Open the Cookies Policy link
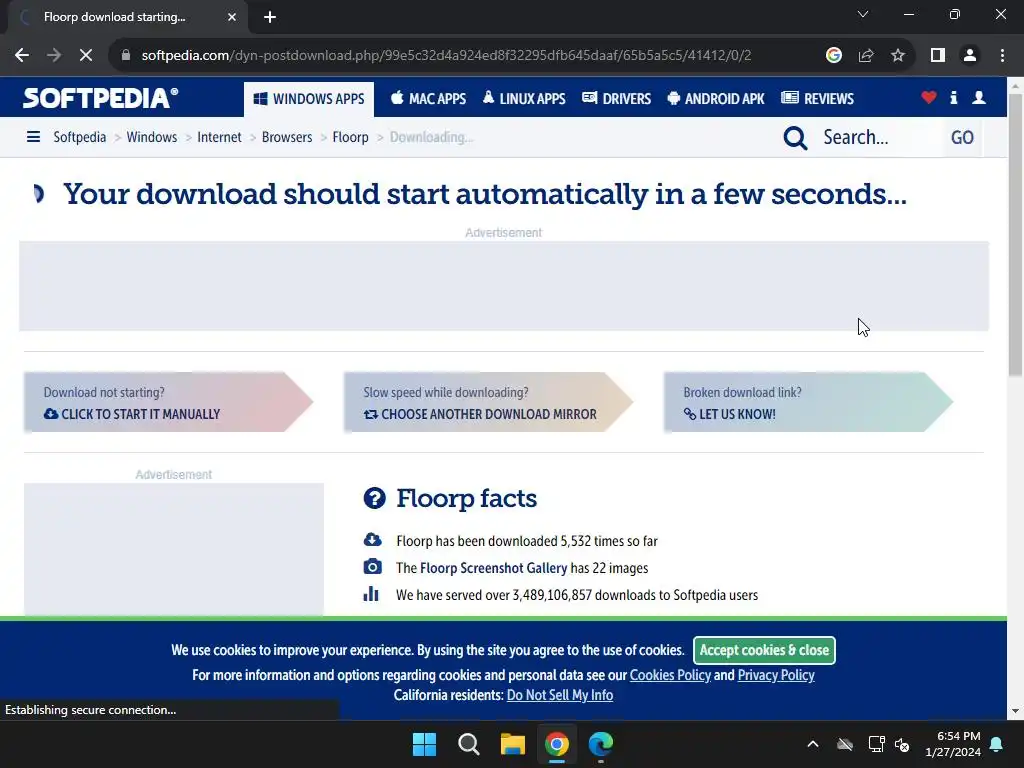1024x768 pixels. 670,675
